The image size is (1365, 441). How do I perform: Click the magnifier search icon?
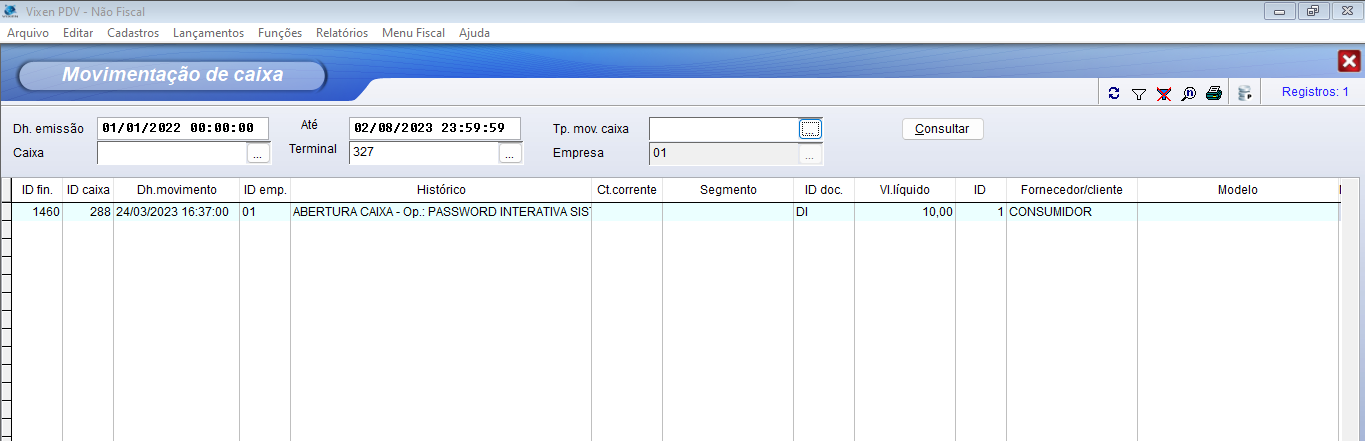point(1188,94)
